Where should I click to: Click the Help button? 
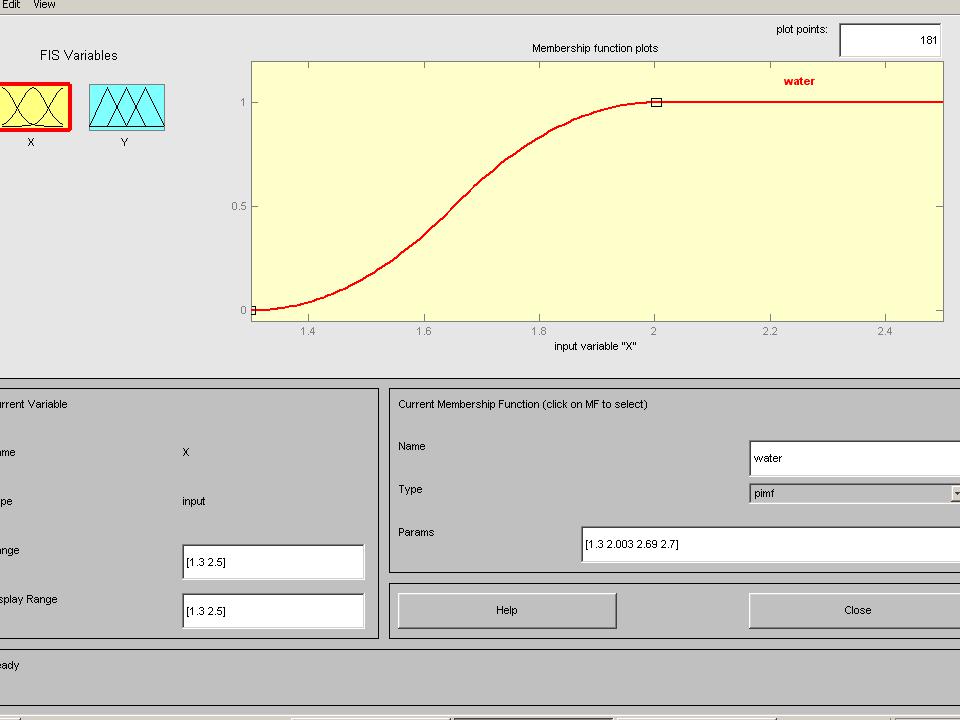point(507,610)
